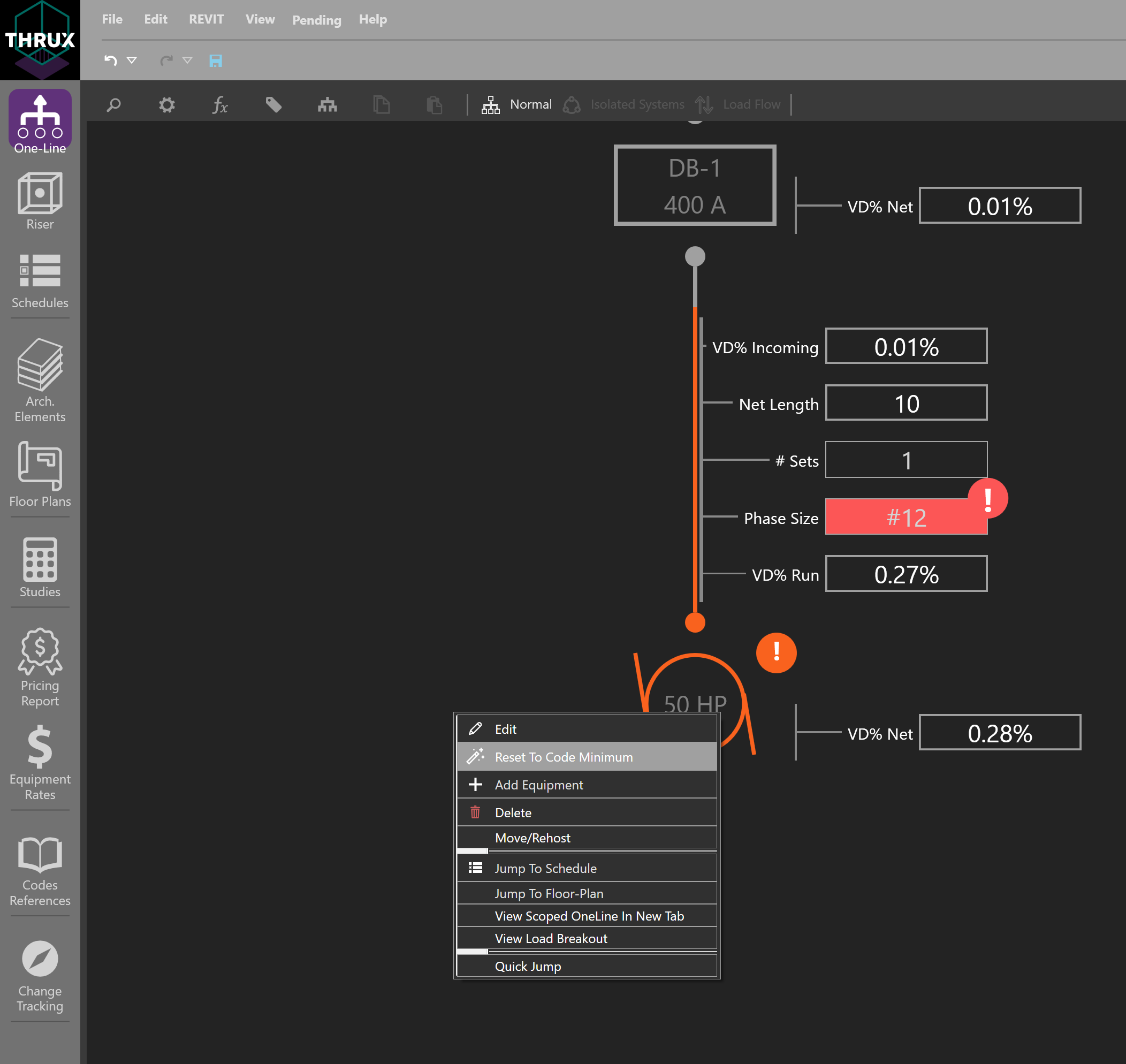
Task: Save project with the floppy disk icon
Action: coord(216,60)
